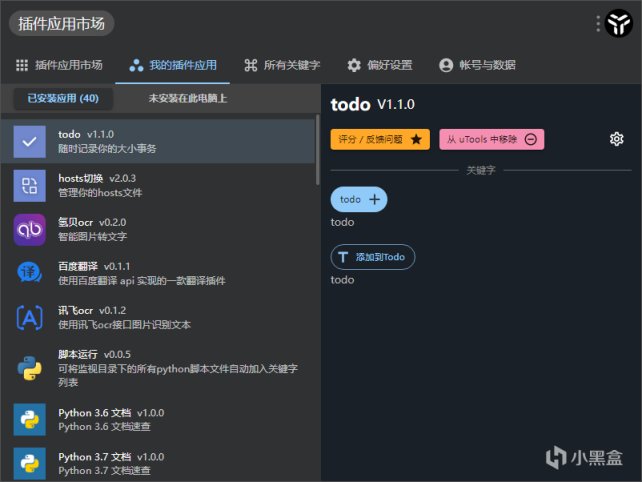This screenshot has height=482, width=642.
Task: Select 已安装应用 (40) sub-tab
Action: (x=63, y=98)
